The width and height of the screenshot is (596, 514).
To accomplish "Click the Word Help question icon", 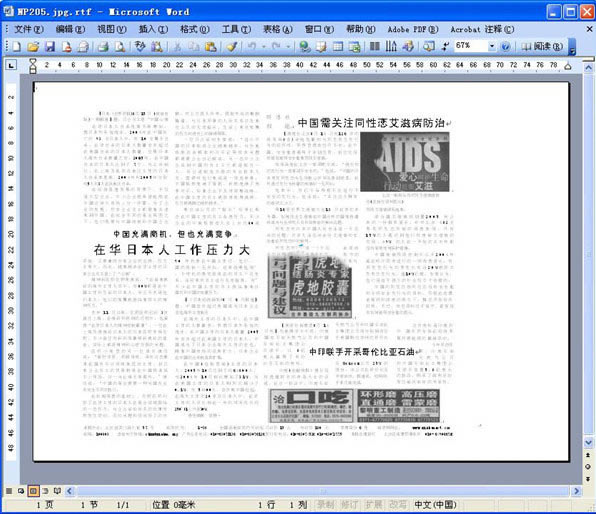I will coord(506,47).
